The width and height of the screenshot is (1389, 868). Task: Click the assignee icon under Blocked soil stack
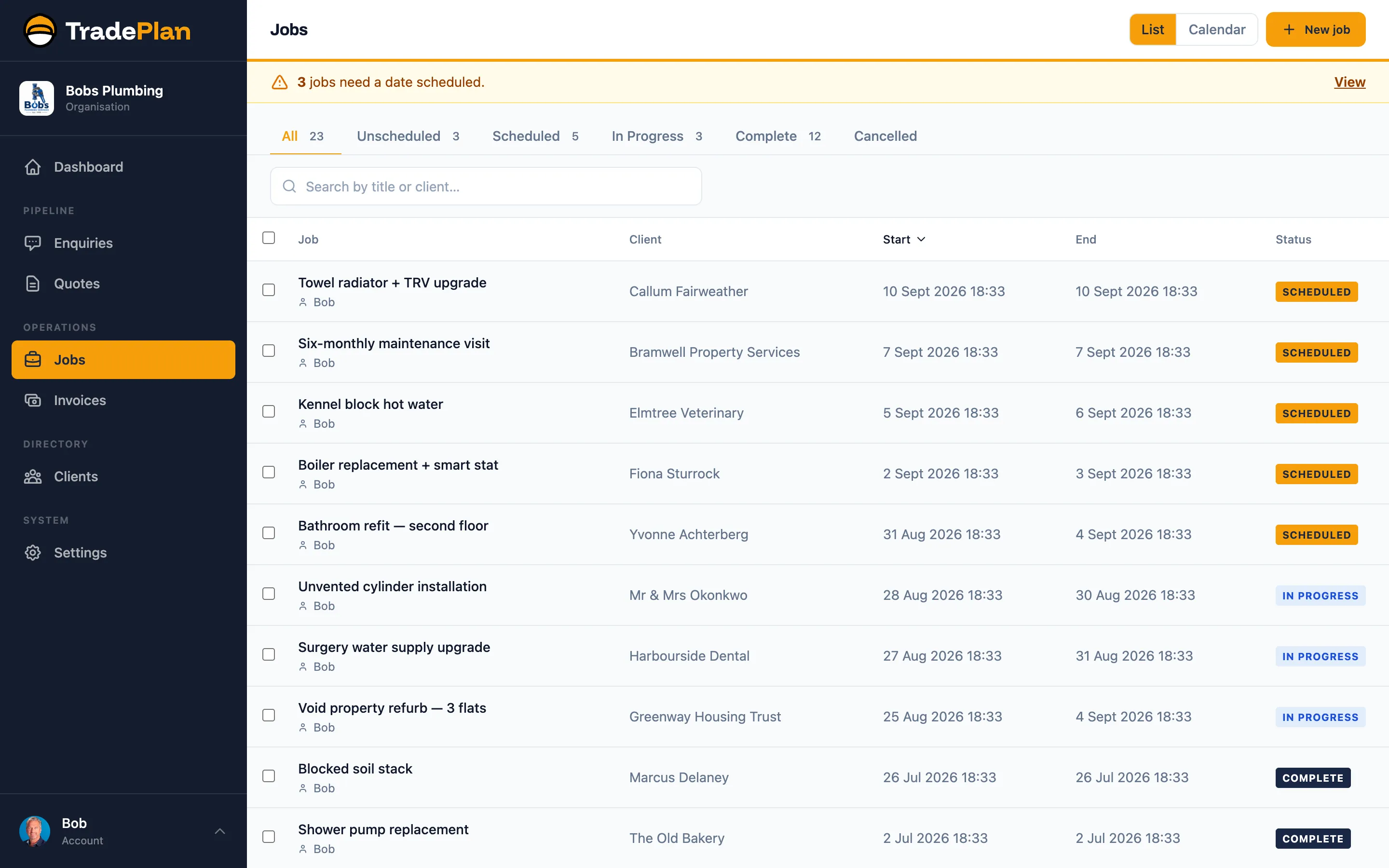pos(303,789)
